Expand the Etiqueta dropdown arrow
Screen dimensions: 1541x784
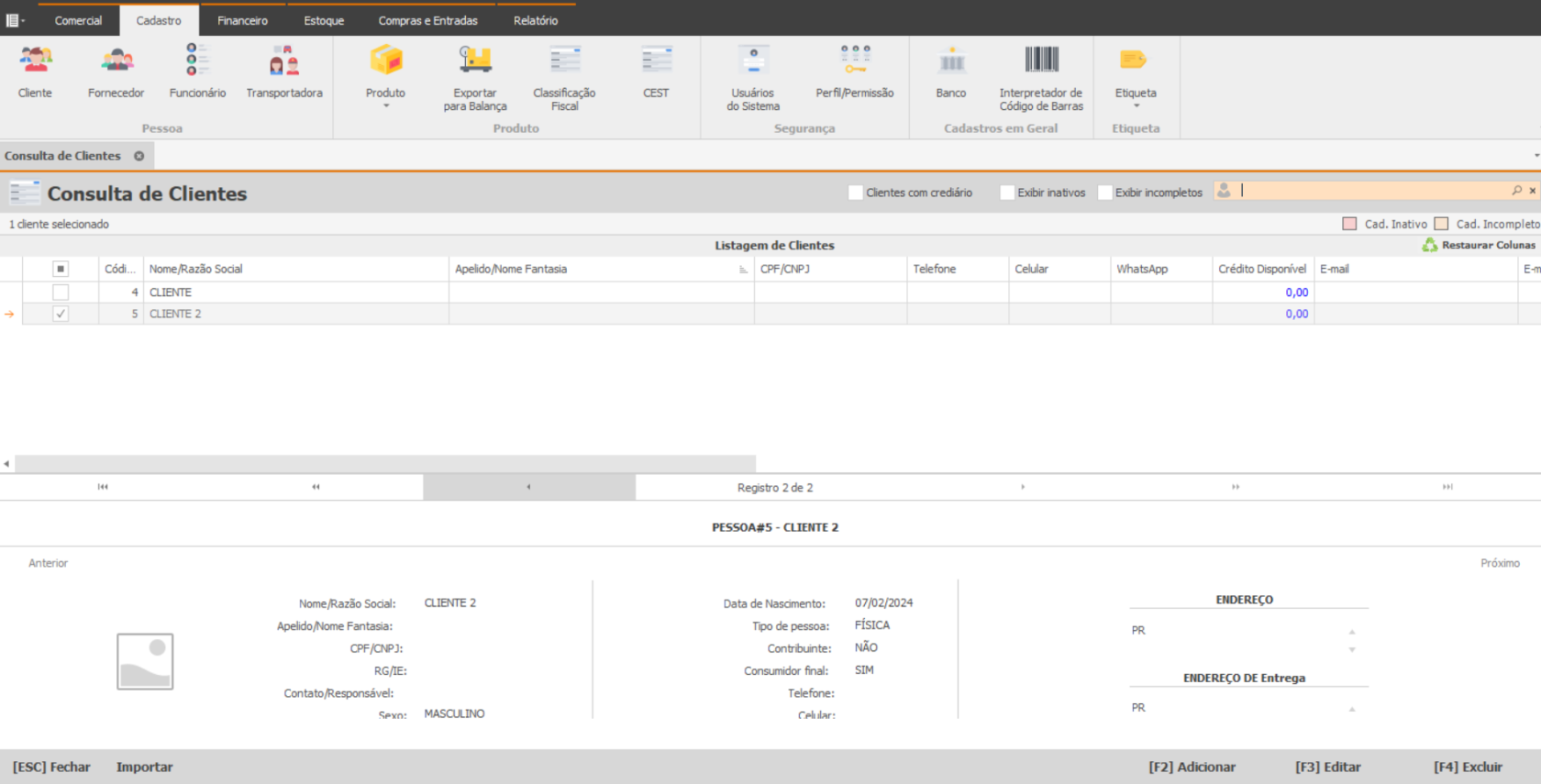(1136, 106)
